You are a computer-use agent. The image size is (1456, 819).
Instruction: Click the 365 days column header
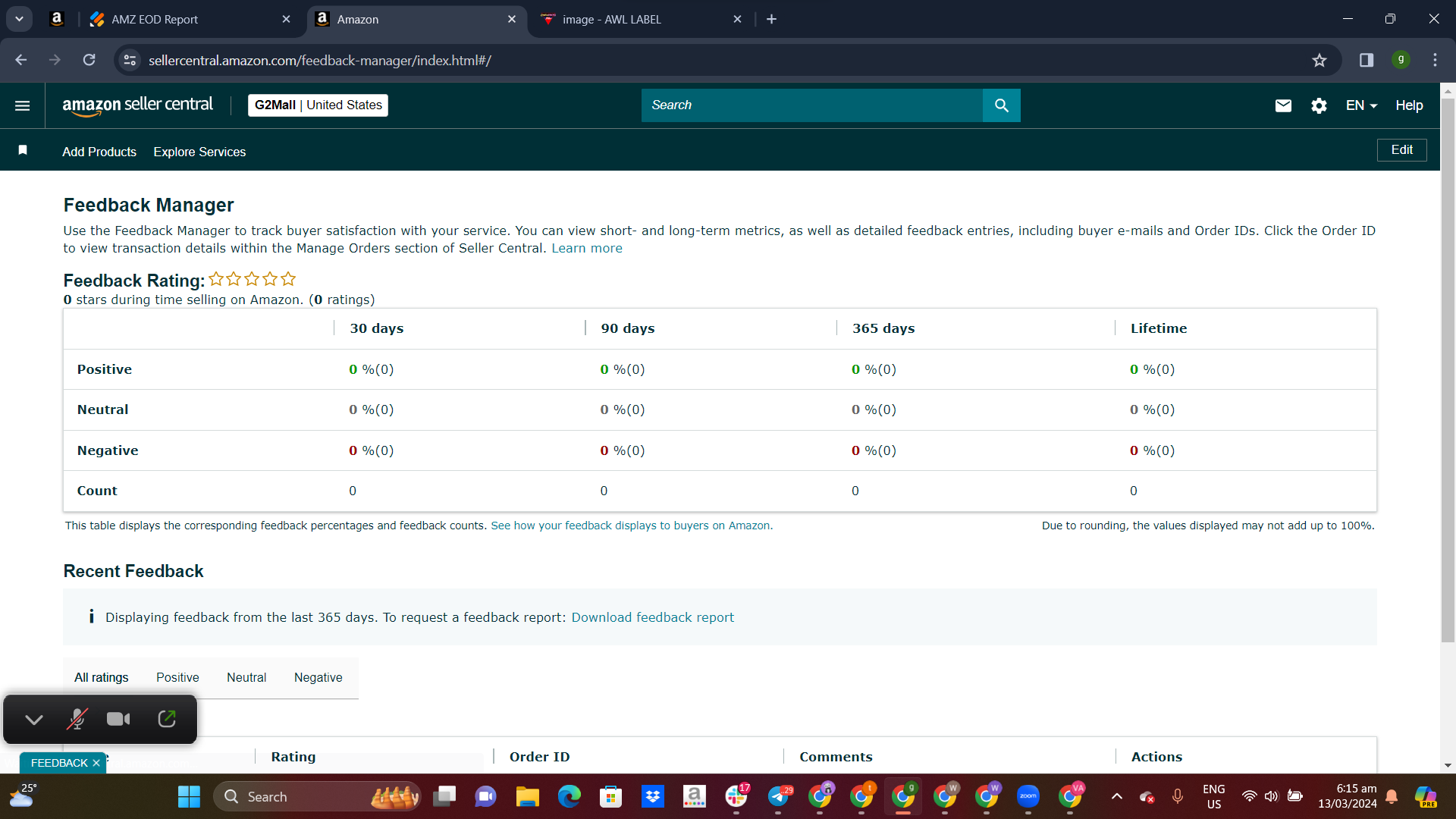[x=883, y=329]
